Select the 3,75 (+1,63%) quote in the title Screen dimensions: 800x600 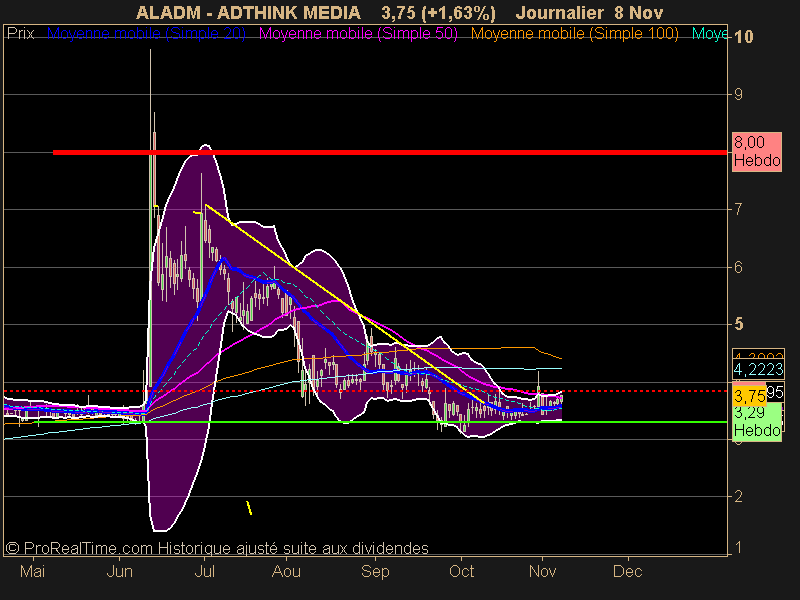pos(439,13)
